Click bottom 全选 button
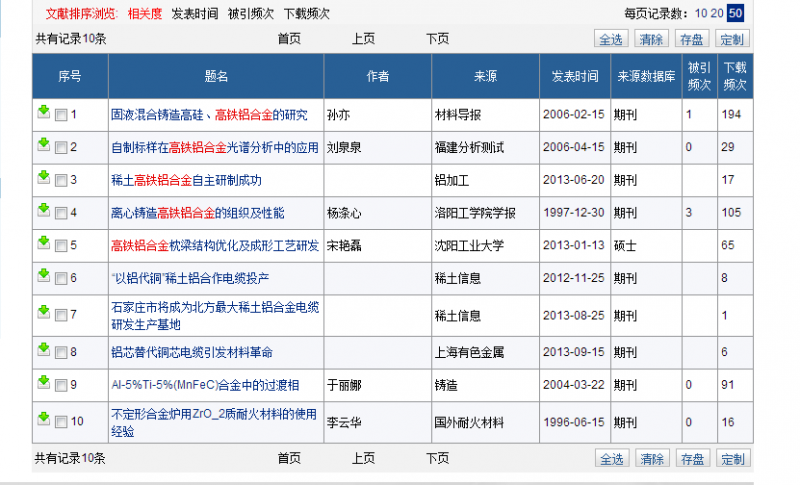 tap(612, 458)
